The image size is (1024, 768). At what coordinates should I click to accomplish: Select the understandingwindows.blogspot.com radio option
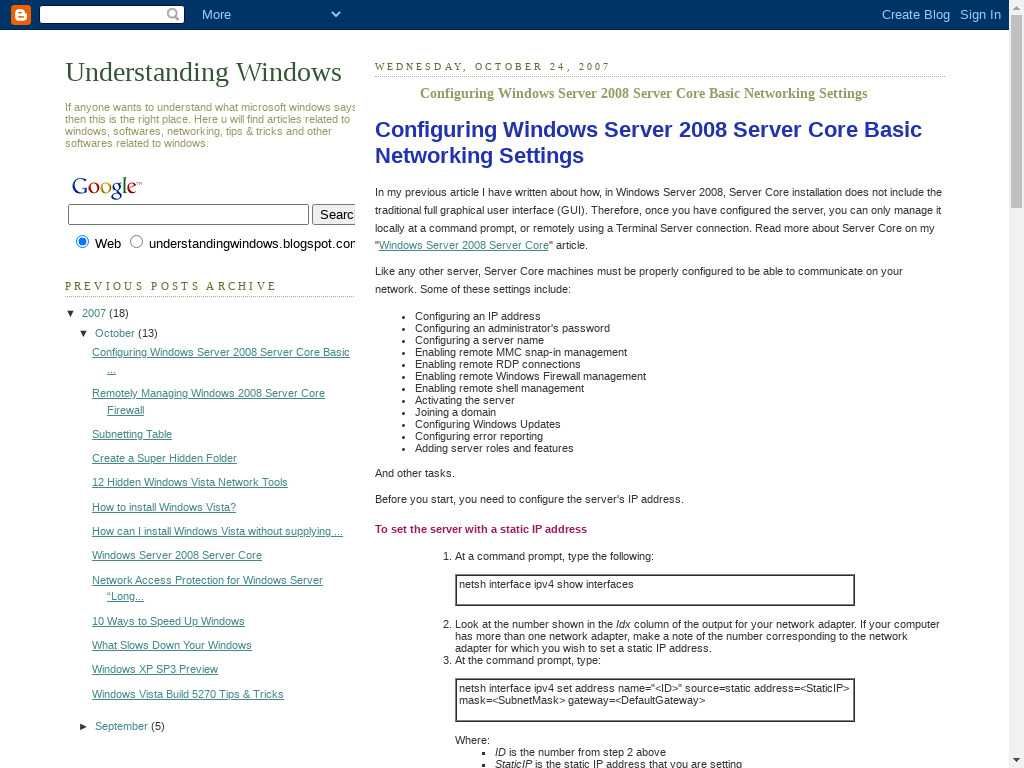click(x=137, y=242)
